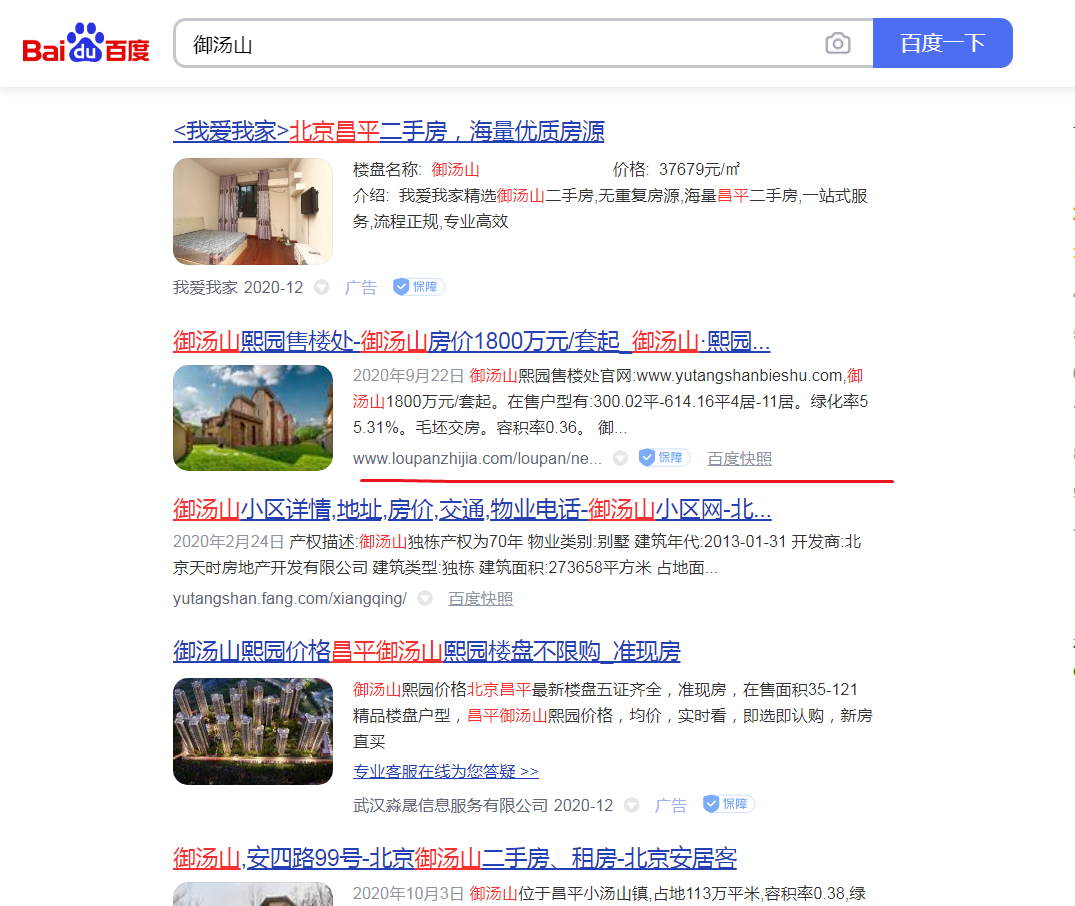Click 武汉淼晟信息服务有限公司 2020-12 text
1075x906 pixels.
click(x=483, y=805)
